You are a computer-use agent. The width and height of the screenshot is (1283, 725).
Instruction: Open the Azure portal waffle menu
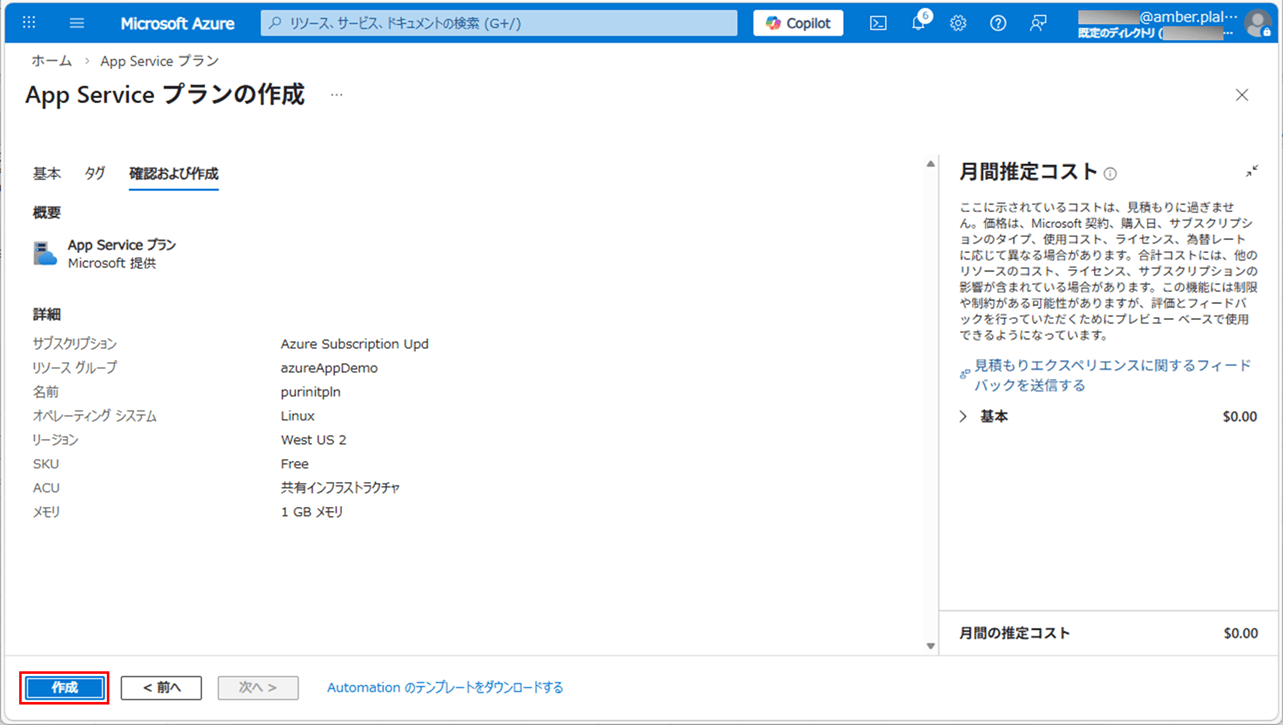point(29,23)
